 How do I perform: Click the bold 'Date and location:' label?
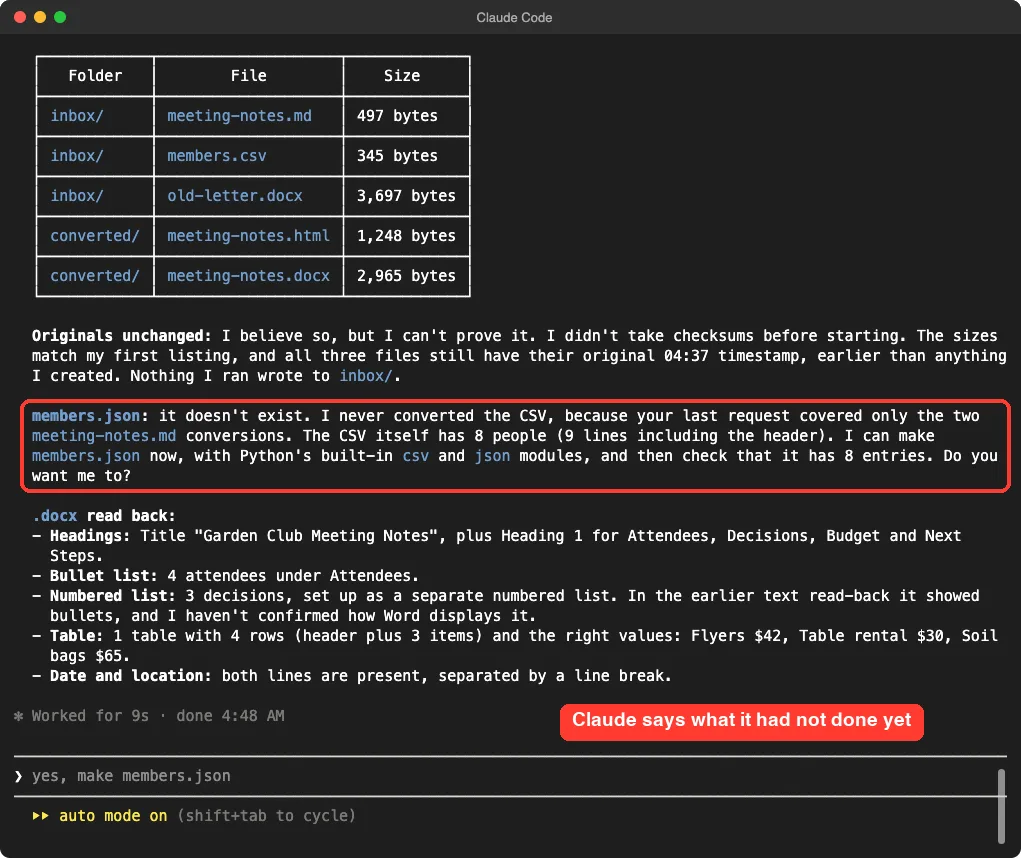[131, 676]
